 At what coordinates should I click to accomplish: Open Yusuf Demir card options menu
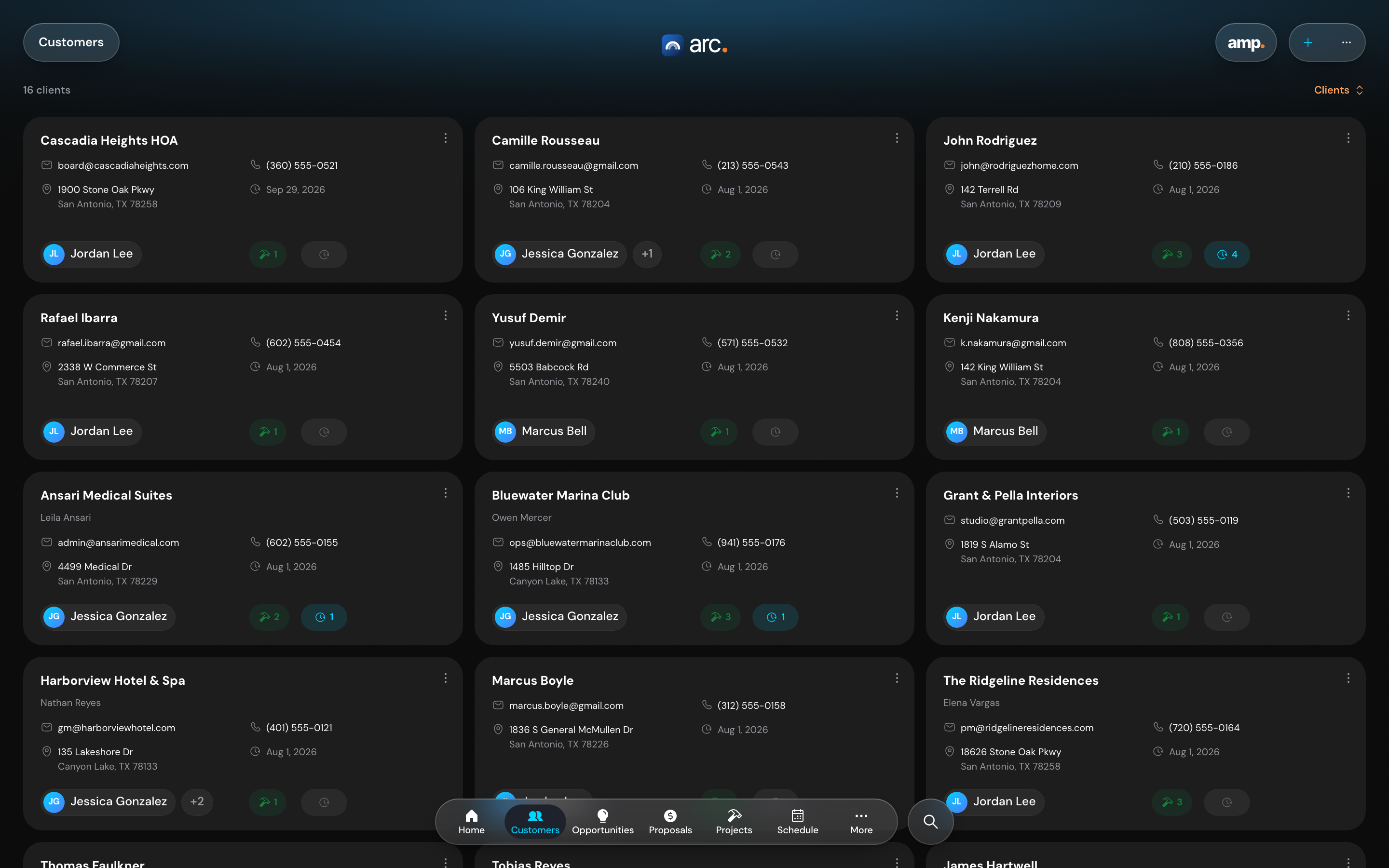coord(897,316)
